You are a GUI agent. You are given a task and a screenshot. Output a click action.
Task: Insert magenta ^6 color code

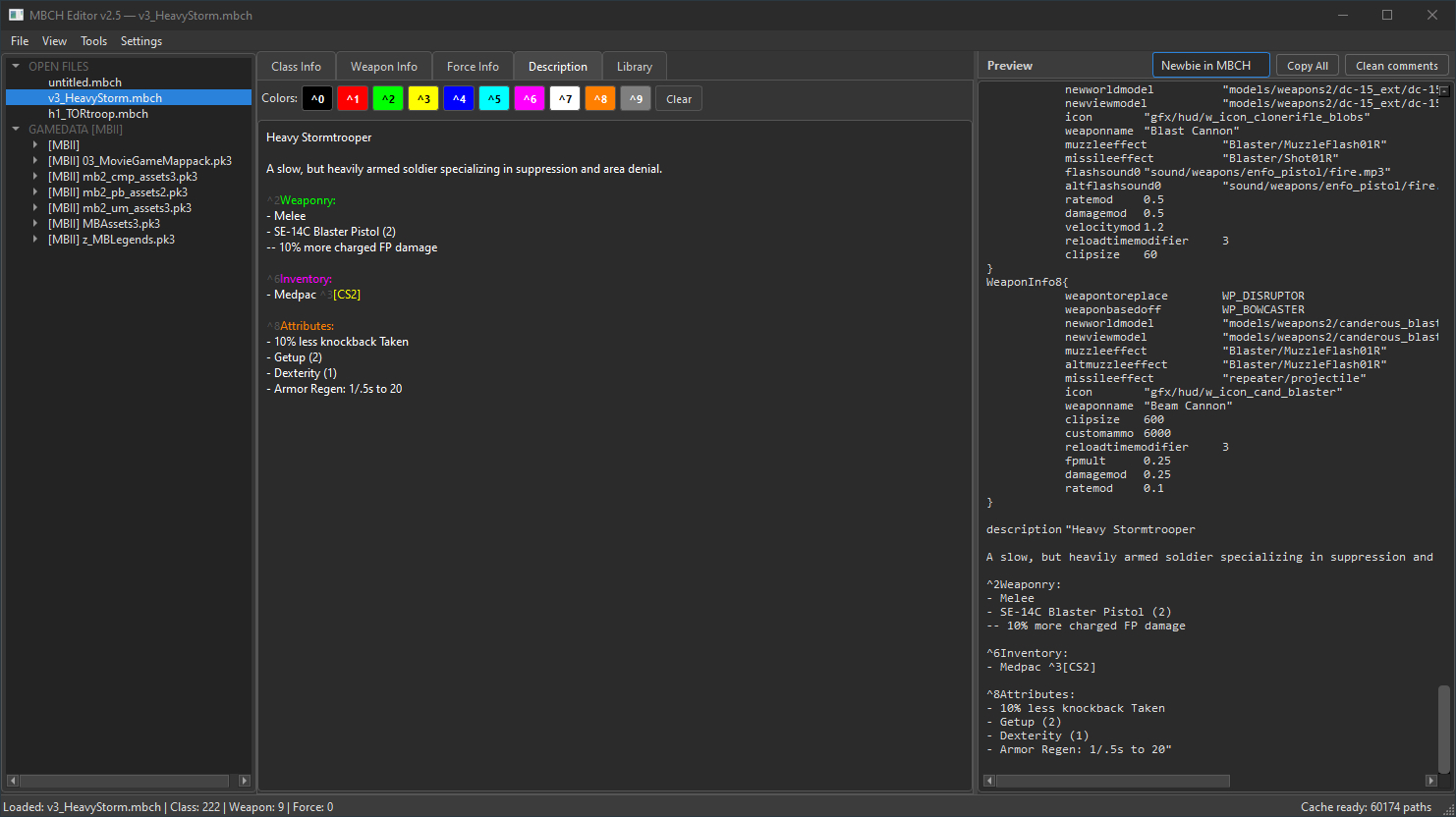530,99
